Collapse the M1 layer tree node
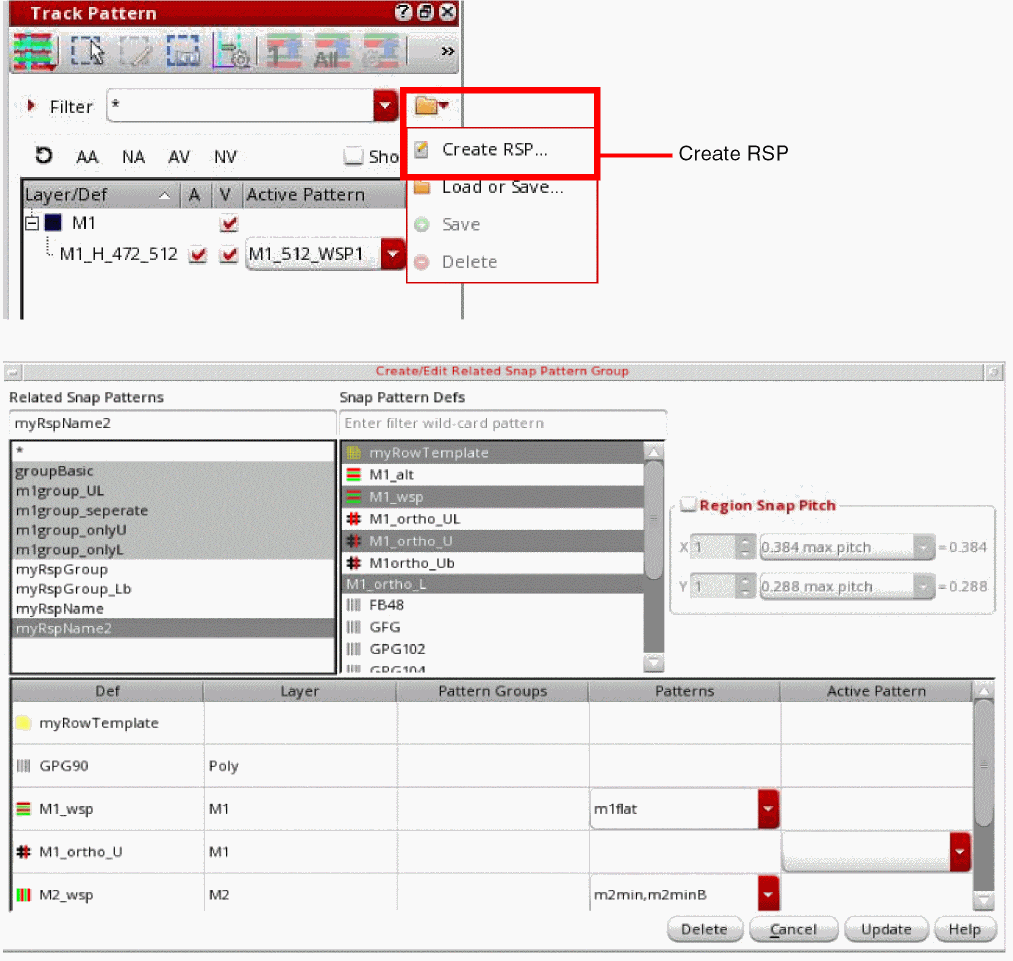The image size is (1013, 961). pyautogui.click(x=31, y=224)
